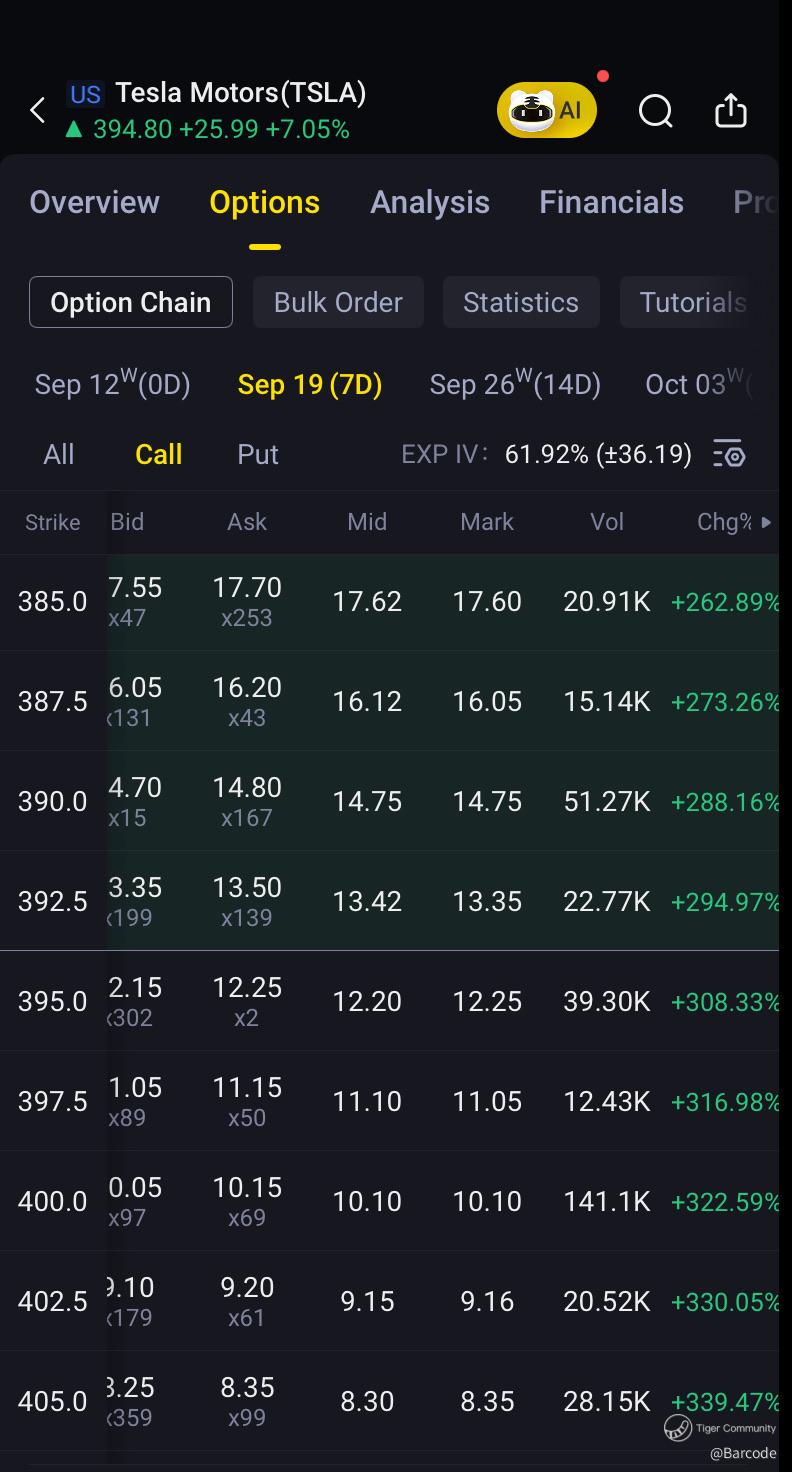Screen dimensions: 792x1472
Task: Open the AI assistant tiger icon
Action: click(x=546, y=110)
